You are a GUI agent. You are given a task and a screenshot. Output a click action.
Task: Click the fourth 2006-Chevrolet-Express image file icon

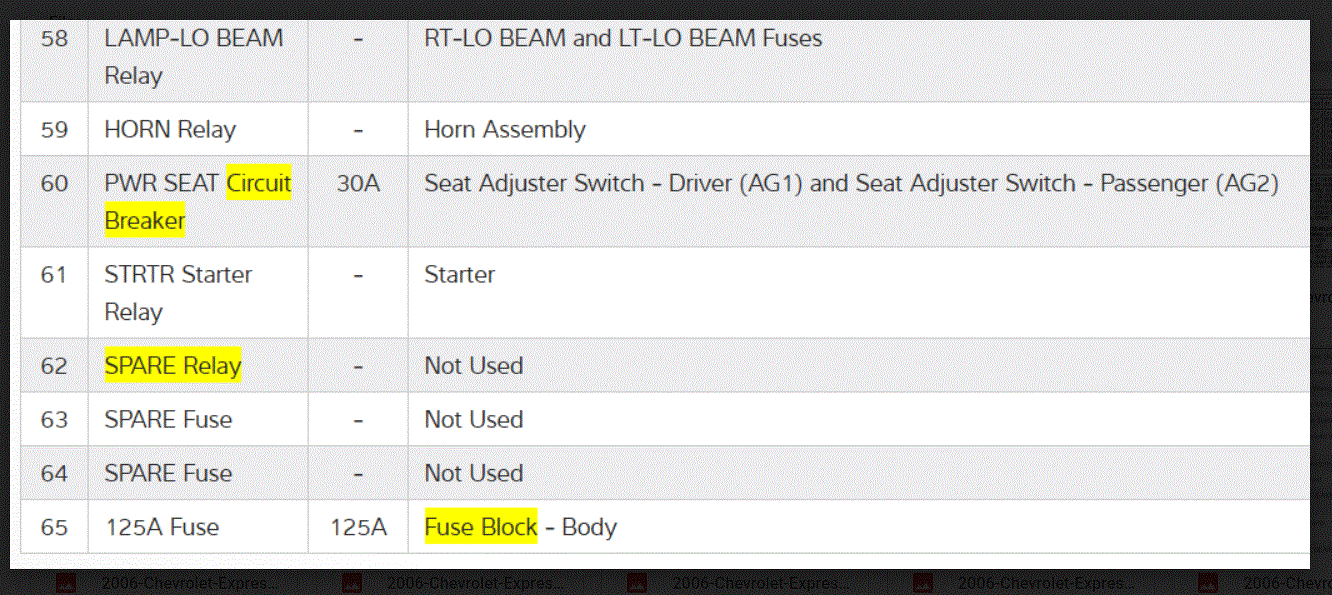922,583
